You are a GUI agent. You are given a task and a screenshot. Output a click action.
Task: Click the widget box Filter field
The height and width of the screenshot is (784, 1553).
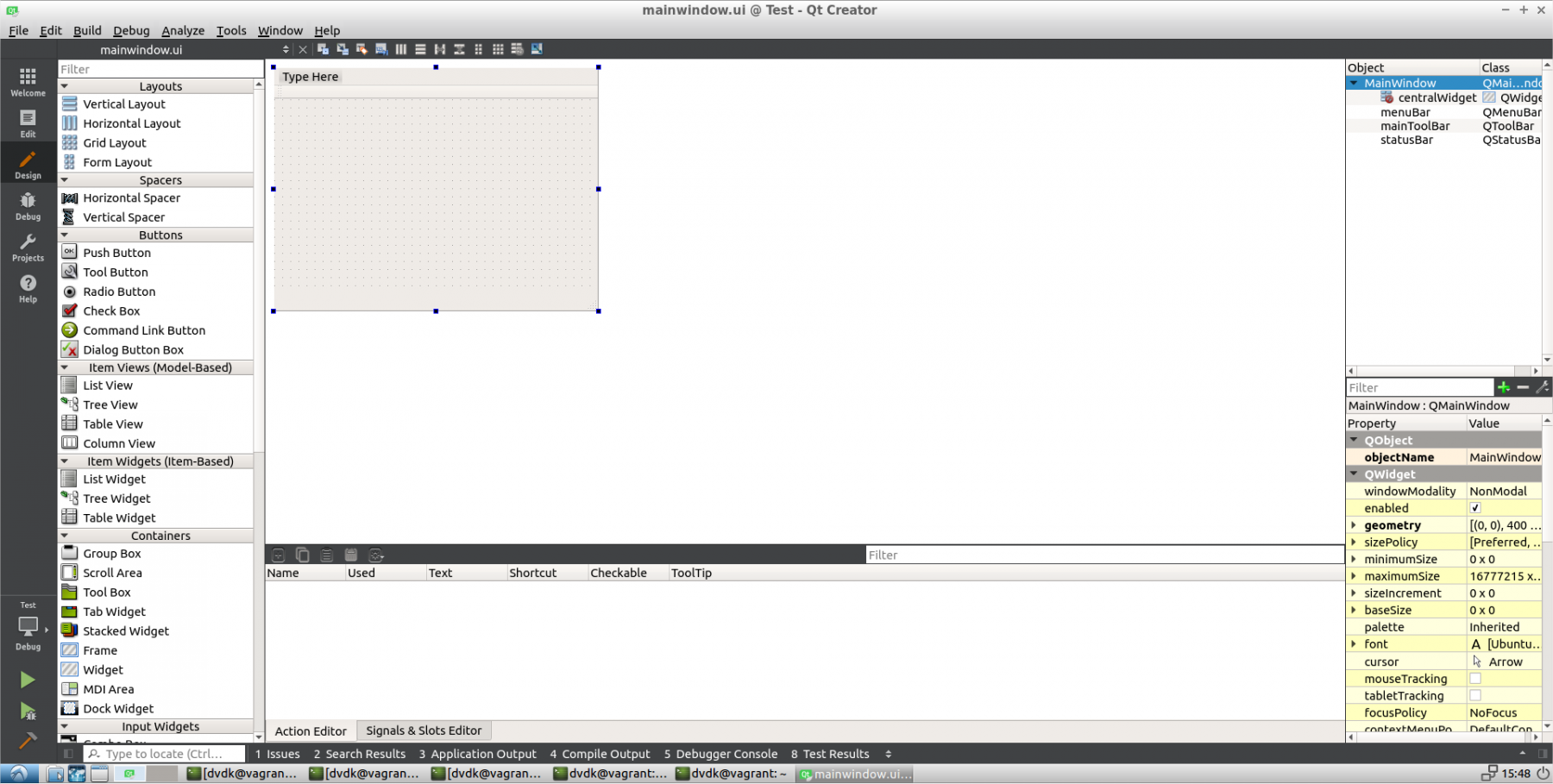pos(160,69)
